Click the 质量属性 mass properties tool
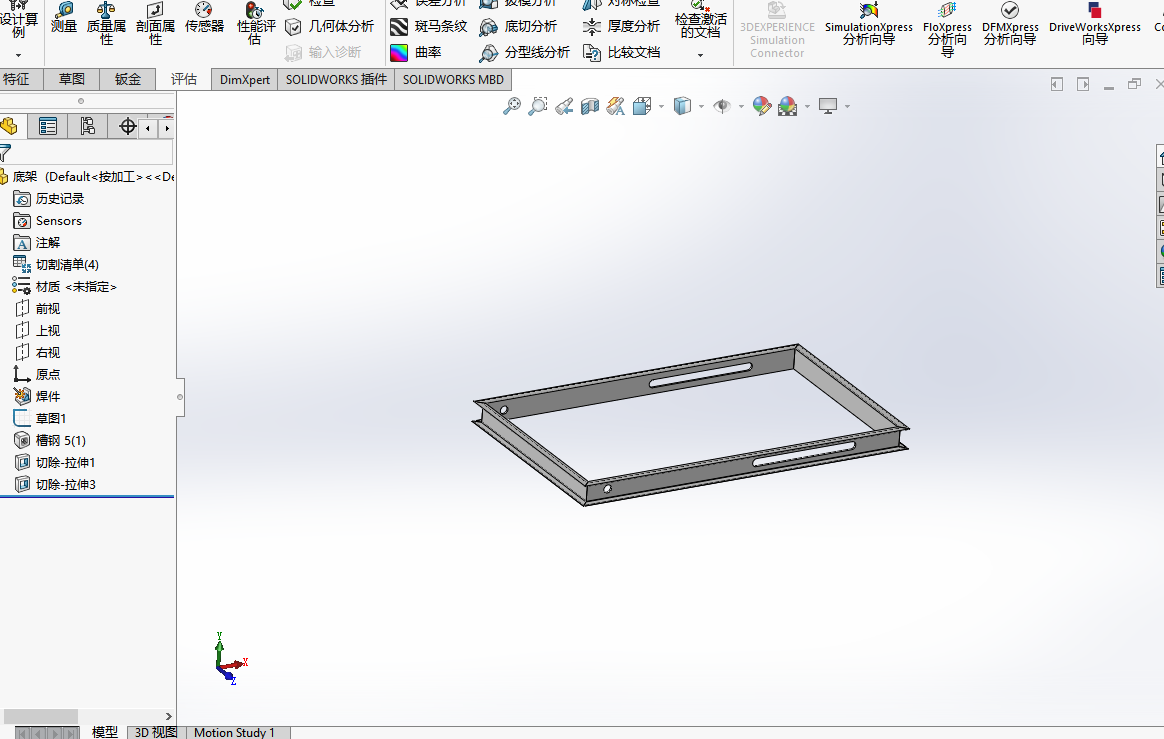 106,24
